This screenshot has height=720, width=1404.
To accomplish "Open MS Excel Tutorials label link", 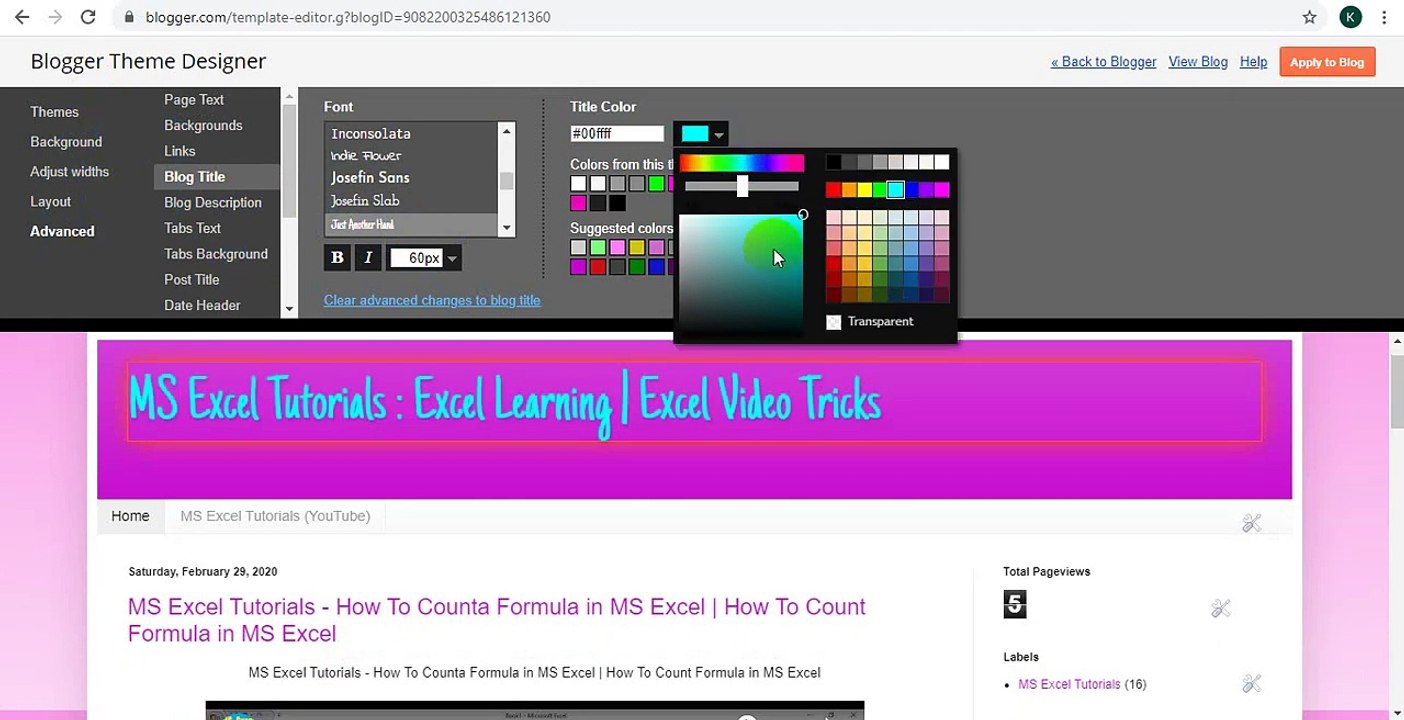I will [x=1069, y=684].
